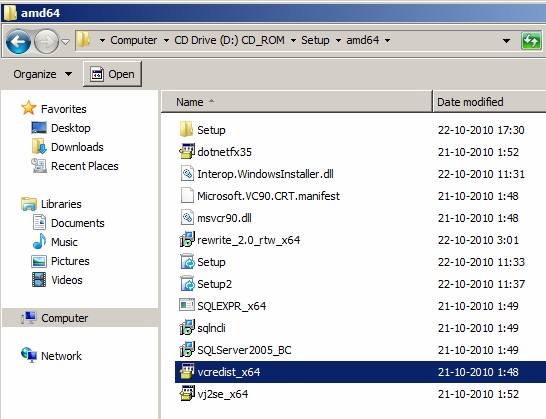This screenshot has height=419, width=546.
Task: Click the Favorites star icon
Action: click(29, 108)
